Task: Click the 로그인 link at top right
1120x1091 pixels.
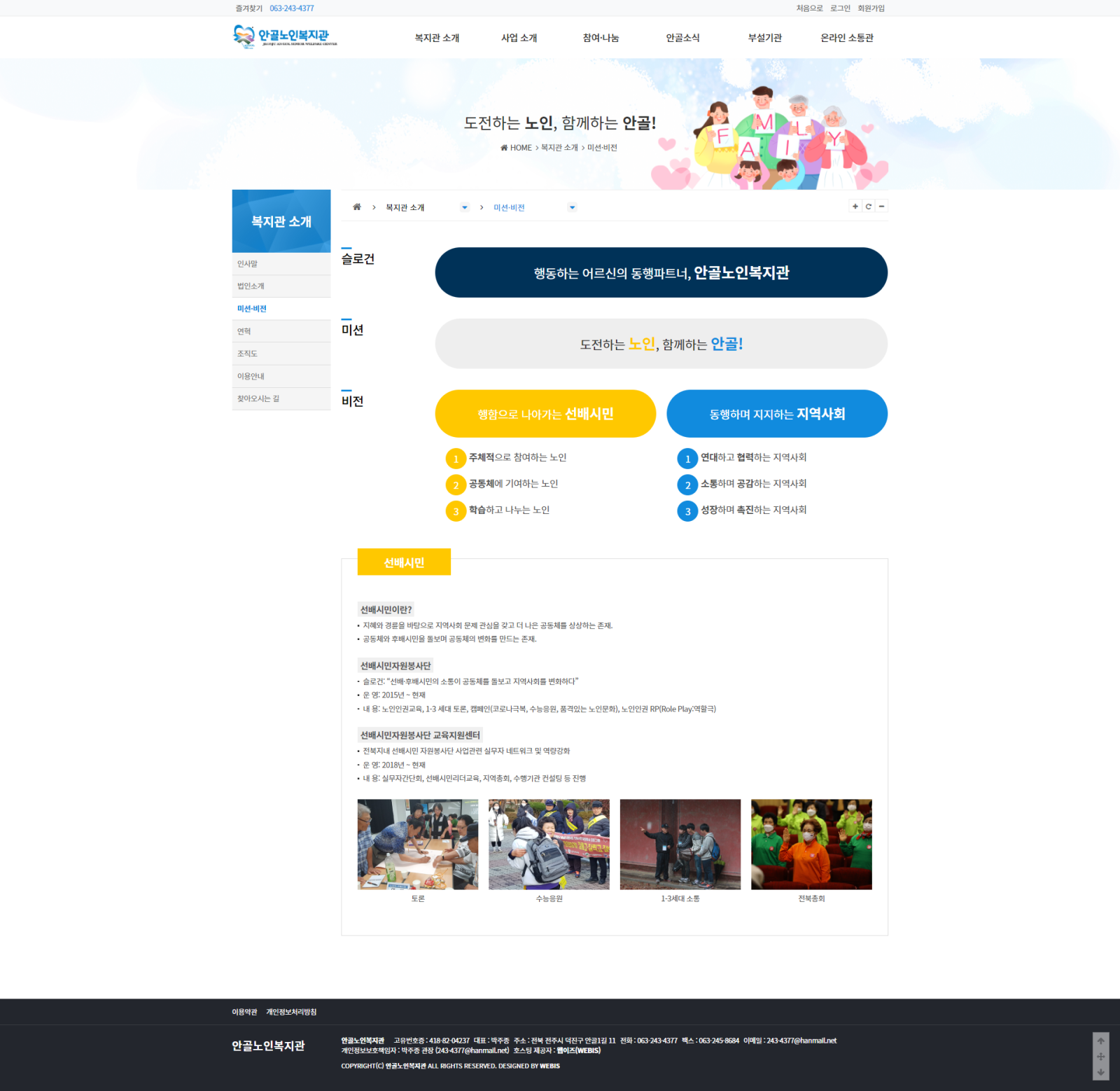Action: point(840,8)
